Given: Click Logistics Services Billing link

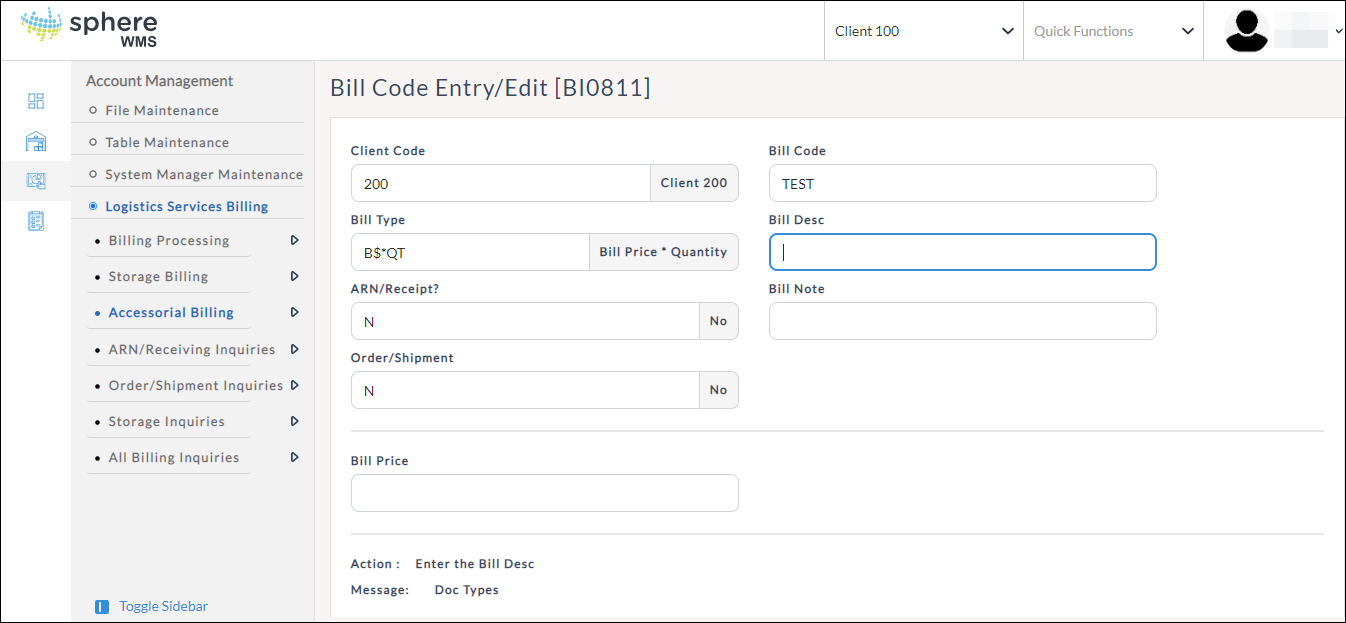Looking at the screenshot, I should [x=186, y=206].
